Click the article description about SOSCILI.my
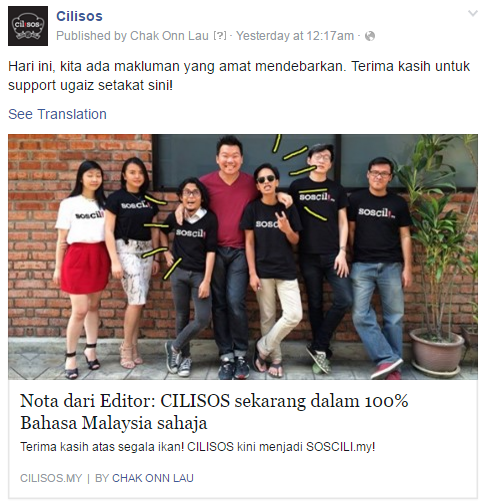This screenshot has width=480, height=504. [x=198, y=447]
